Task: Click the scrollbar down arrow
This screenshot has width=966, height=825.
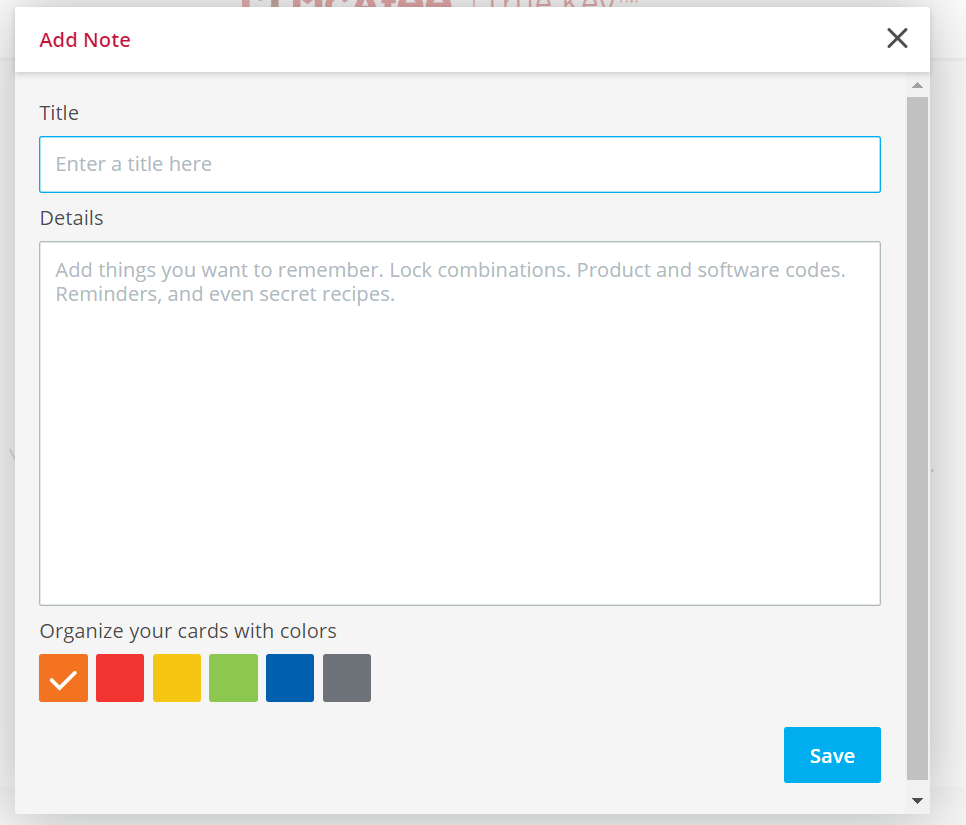Action: click(x=917, y=800)
